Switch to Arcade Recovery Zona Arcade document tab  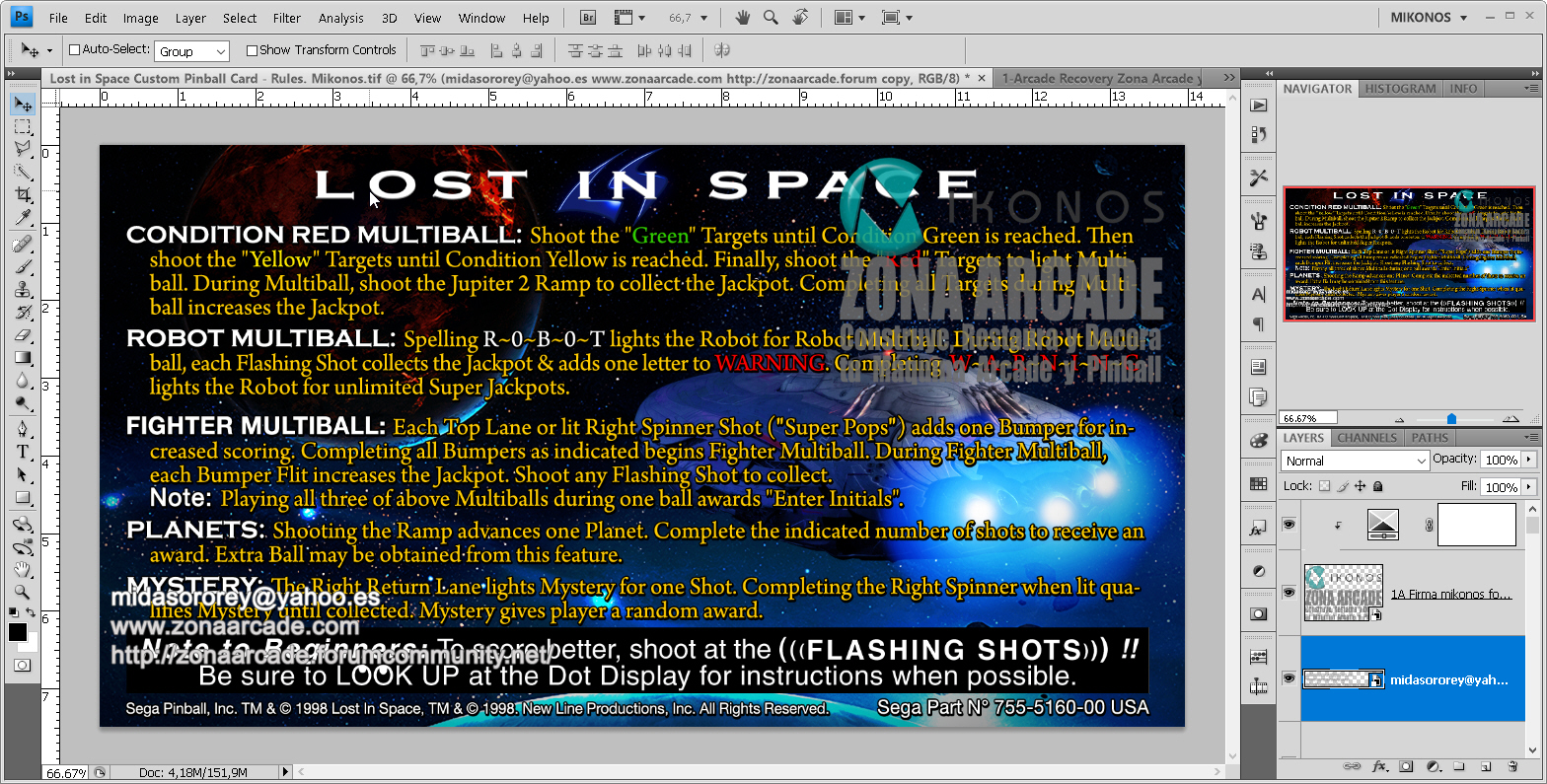1097,78
